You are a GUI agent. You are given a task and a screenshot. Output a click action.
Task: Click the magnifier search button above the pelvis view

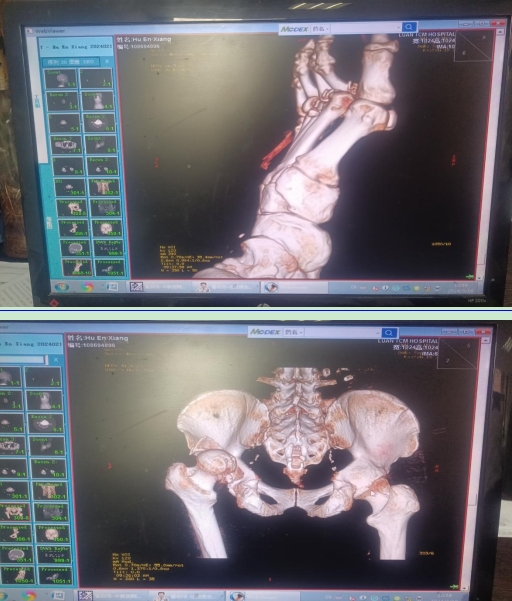[388, 332]
